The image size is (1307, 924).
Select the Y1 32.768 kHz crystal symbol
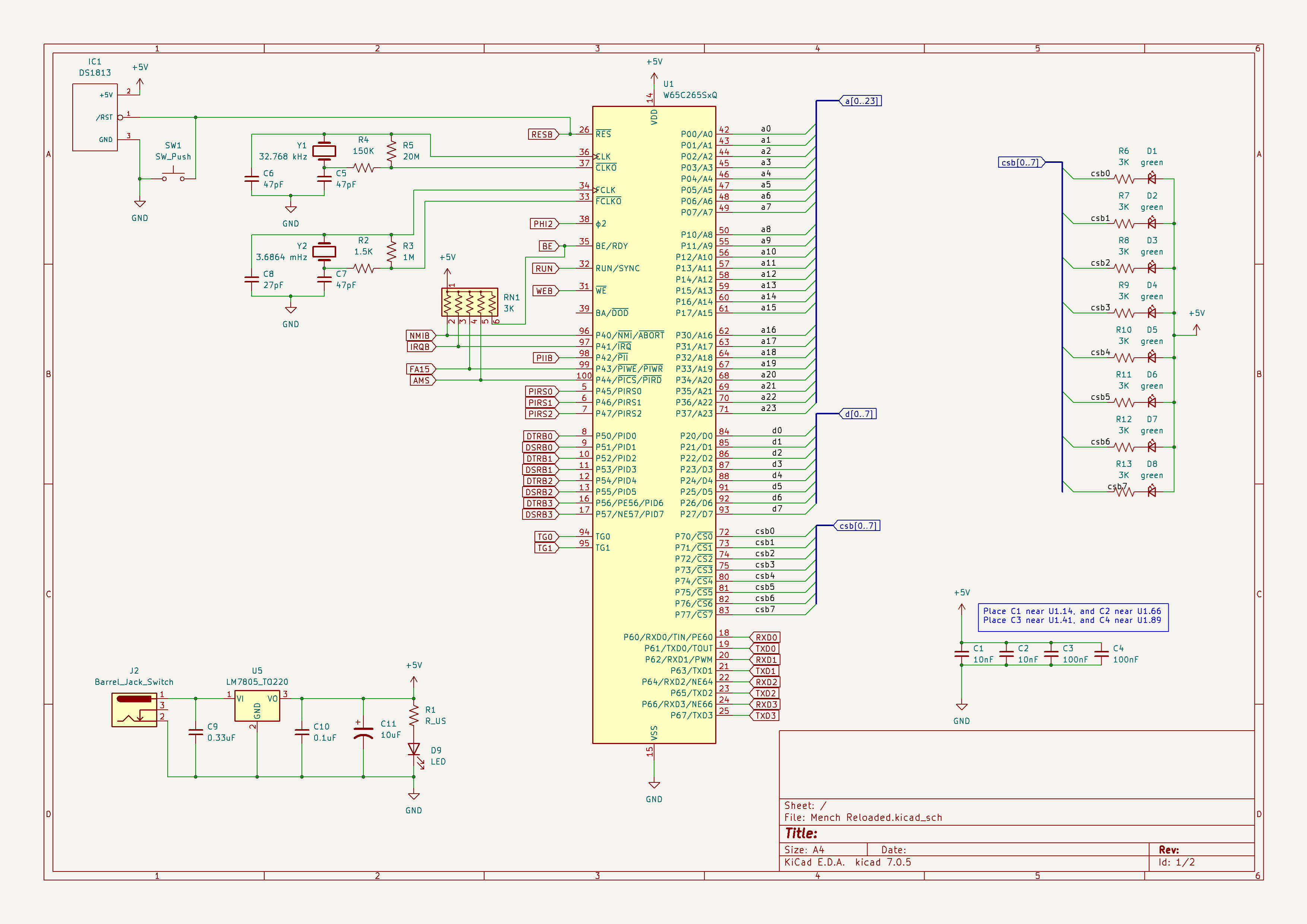coord(324,151)
